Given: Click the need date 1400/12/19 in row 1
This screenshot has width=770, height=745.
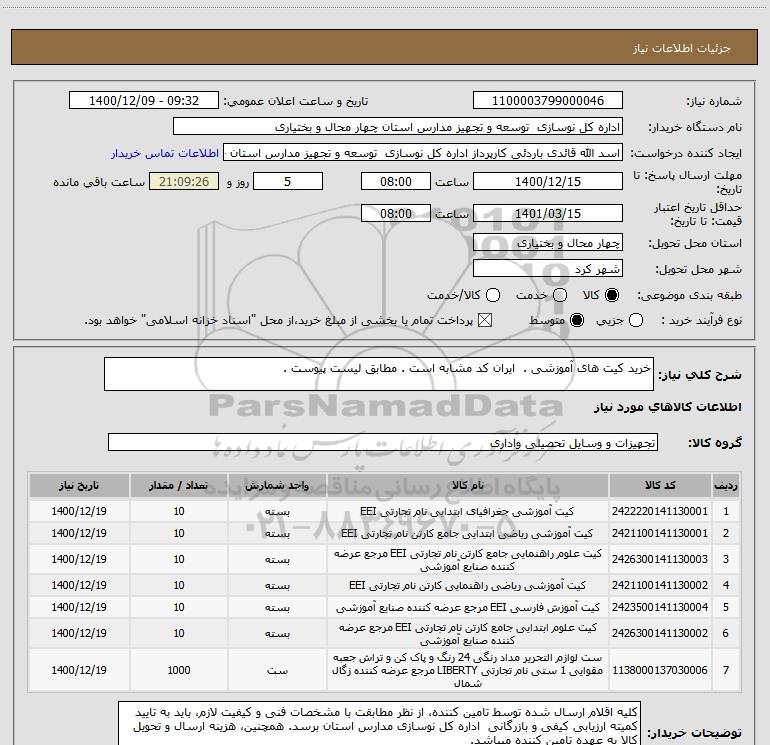Looking at the screenshot, I should [x=79, y=511].
